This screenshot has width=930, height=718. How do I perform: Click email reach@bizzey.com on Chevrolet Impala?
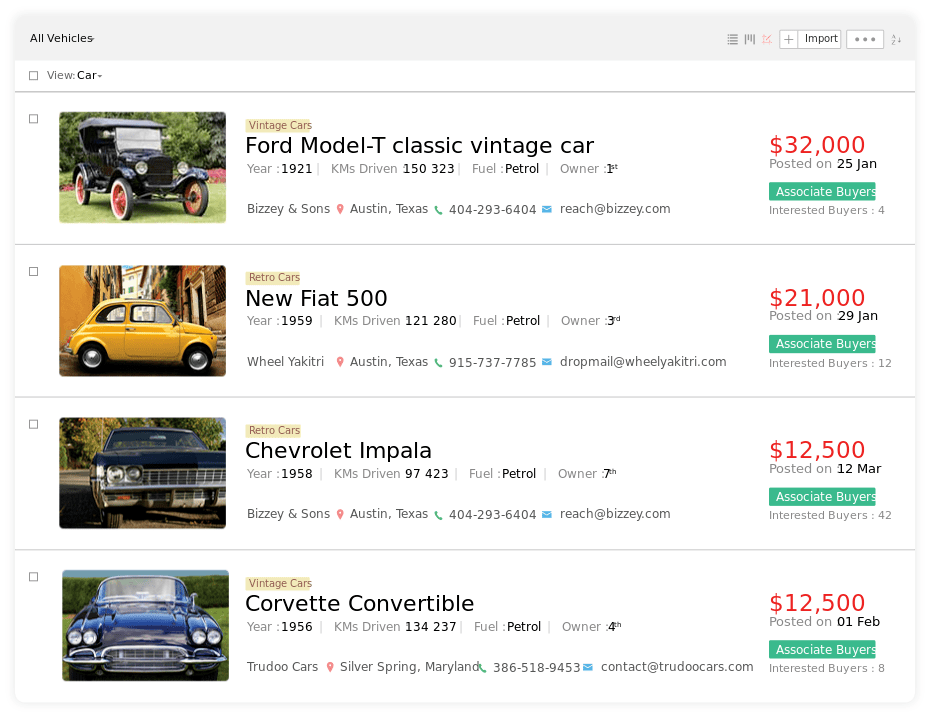click(614, 514)
